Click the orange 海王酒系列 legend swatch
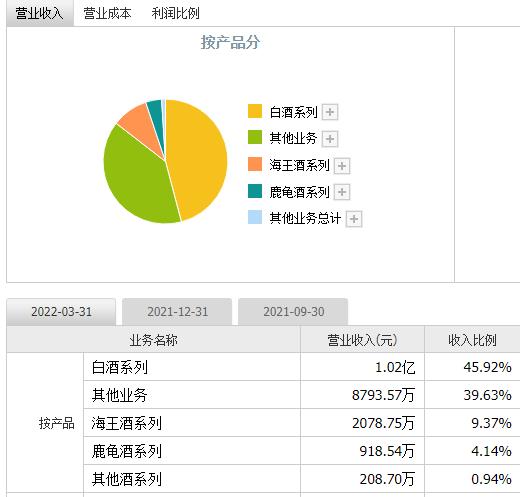The image size is (520, 497). (255, 164)
